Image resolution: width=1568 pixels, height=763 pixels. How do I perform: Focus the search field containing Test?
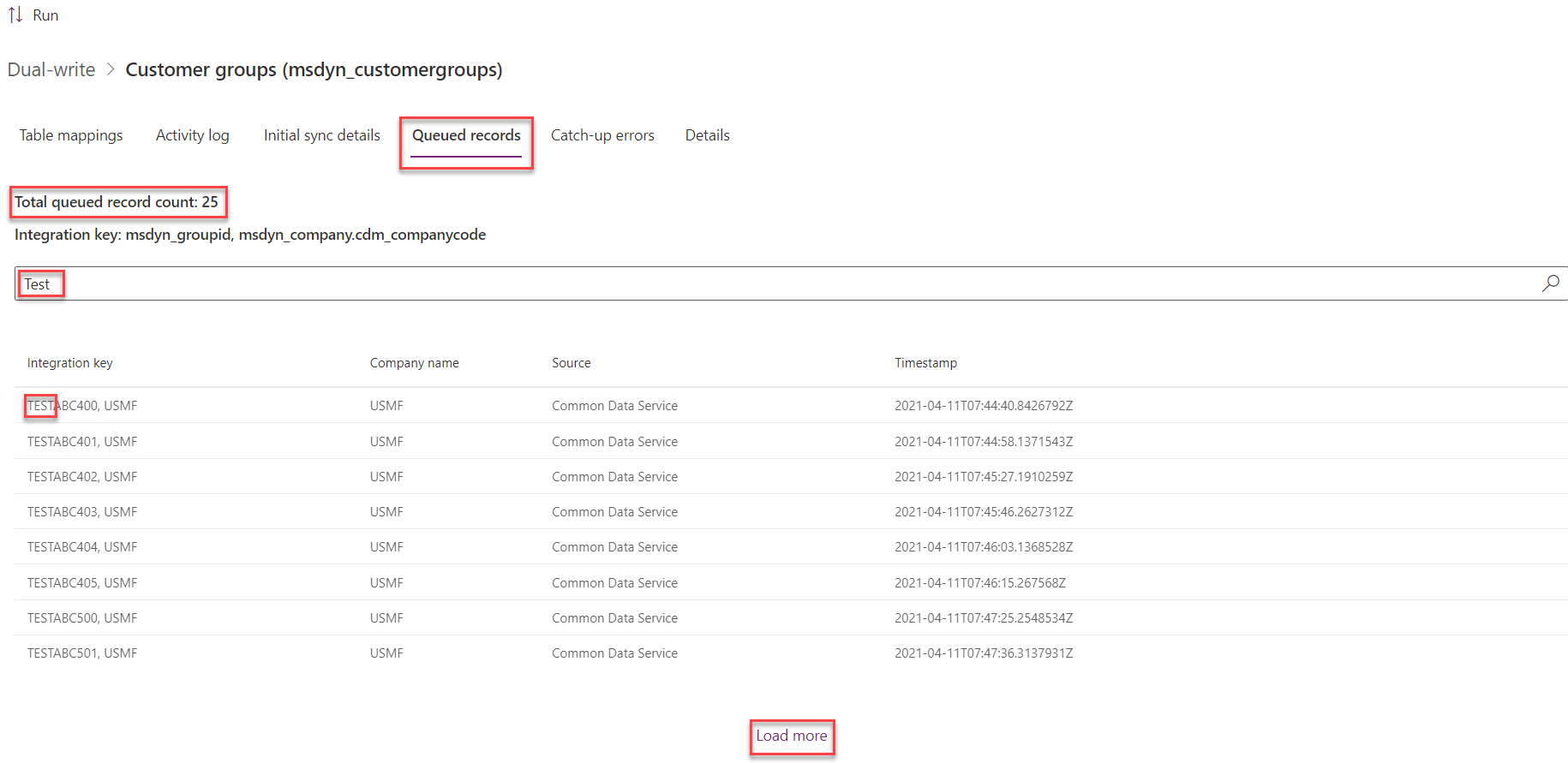pos(791,283)
